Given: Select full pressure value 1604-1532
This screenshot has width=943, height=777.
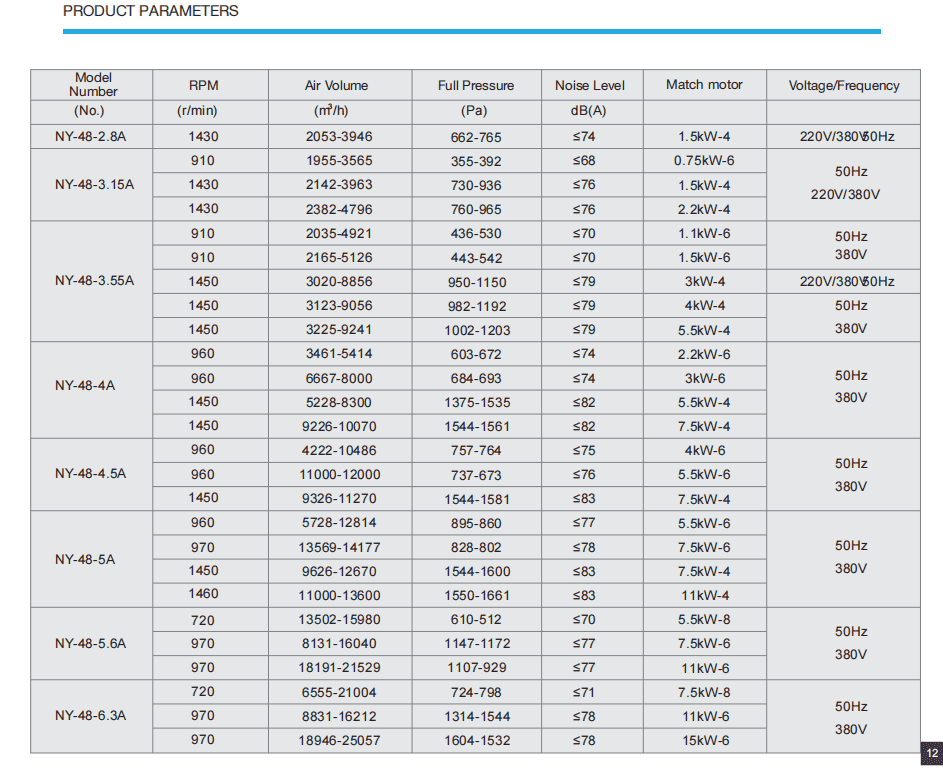Looking at the screenshot, I should pos(476,740).
